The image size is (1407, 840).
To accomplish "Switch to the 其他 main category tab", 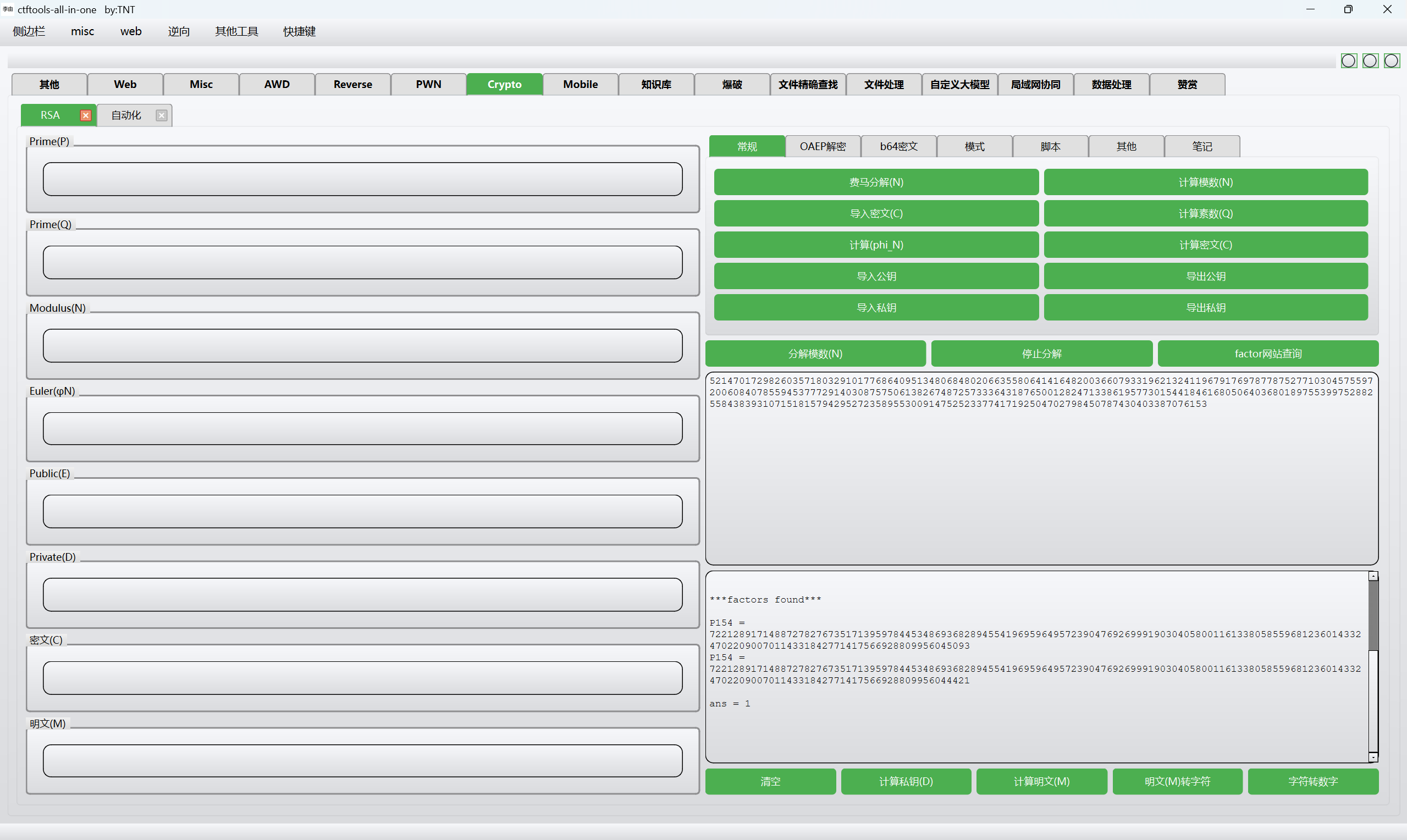I will 49,84.
